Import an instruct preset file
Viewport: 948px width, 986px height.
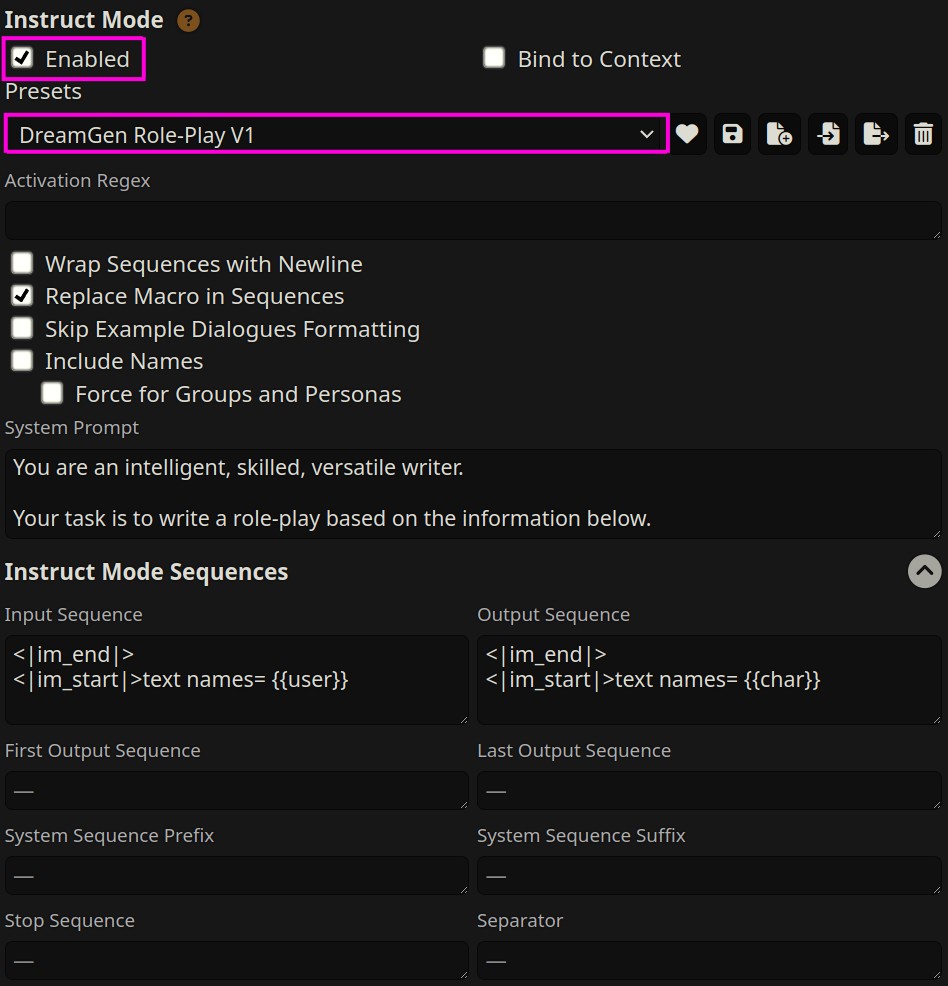828,134
